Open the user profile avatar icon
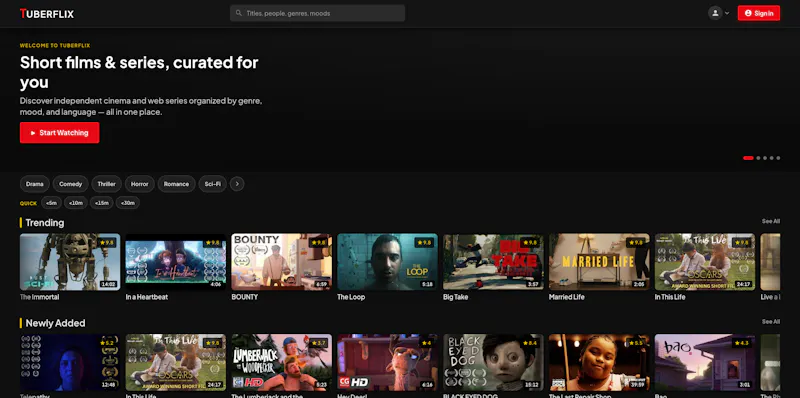This screenshot has height=398, width=800. tap(715, 13)
